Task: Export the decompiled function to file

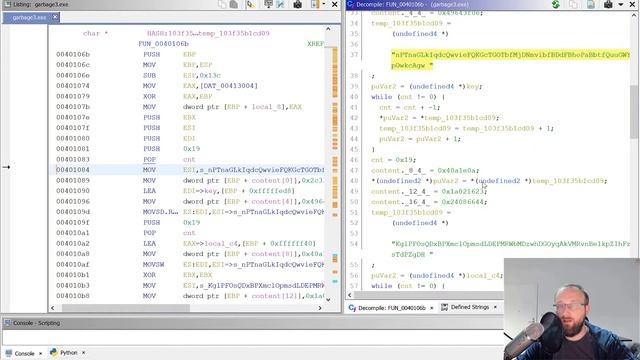Action: pyautogui.click(x=591, y=4)
